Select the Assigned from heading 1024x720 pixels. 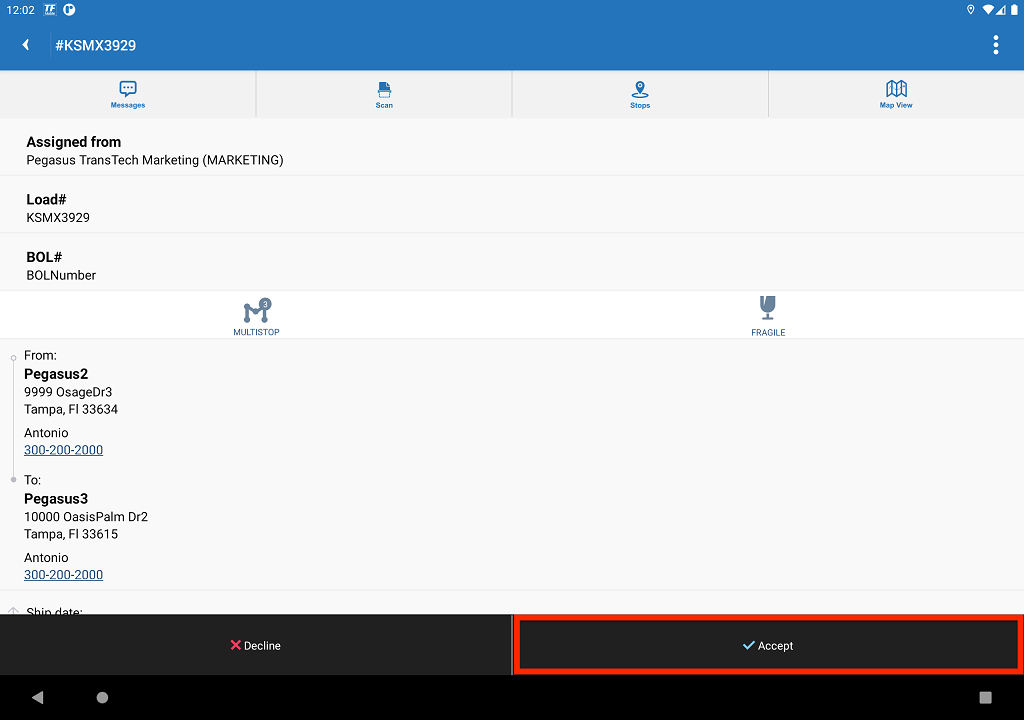[x=74, y=142]
